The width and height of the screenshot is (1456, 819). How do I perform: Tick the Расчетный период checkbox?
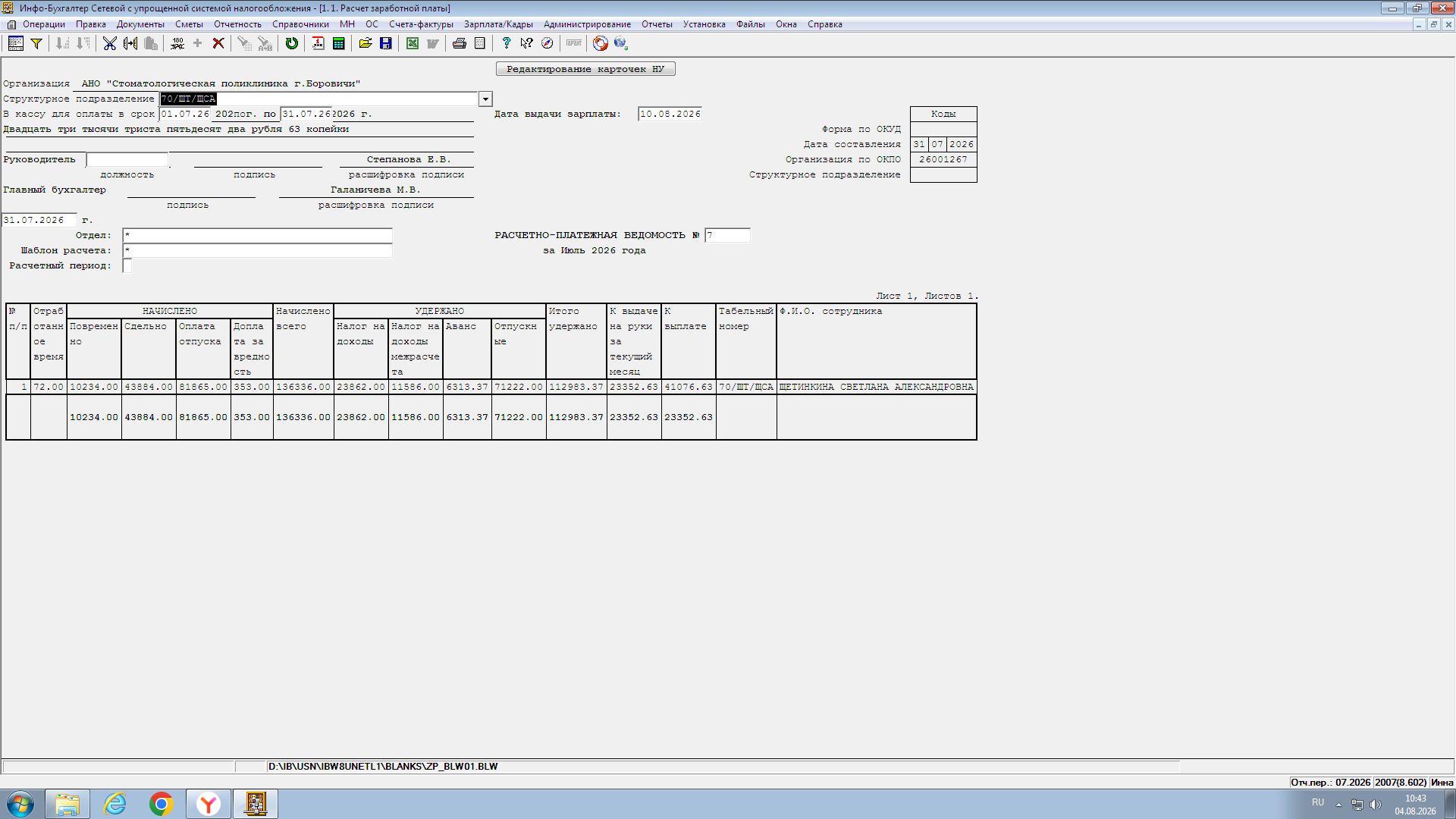(127, 265)
